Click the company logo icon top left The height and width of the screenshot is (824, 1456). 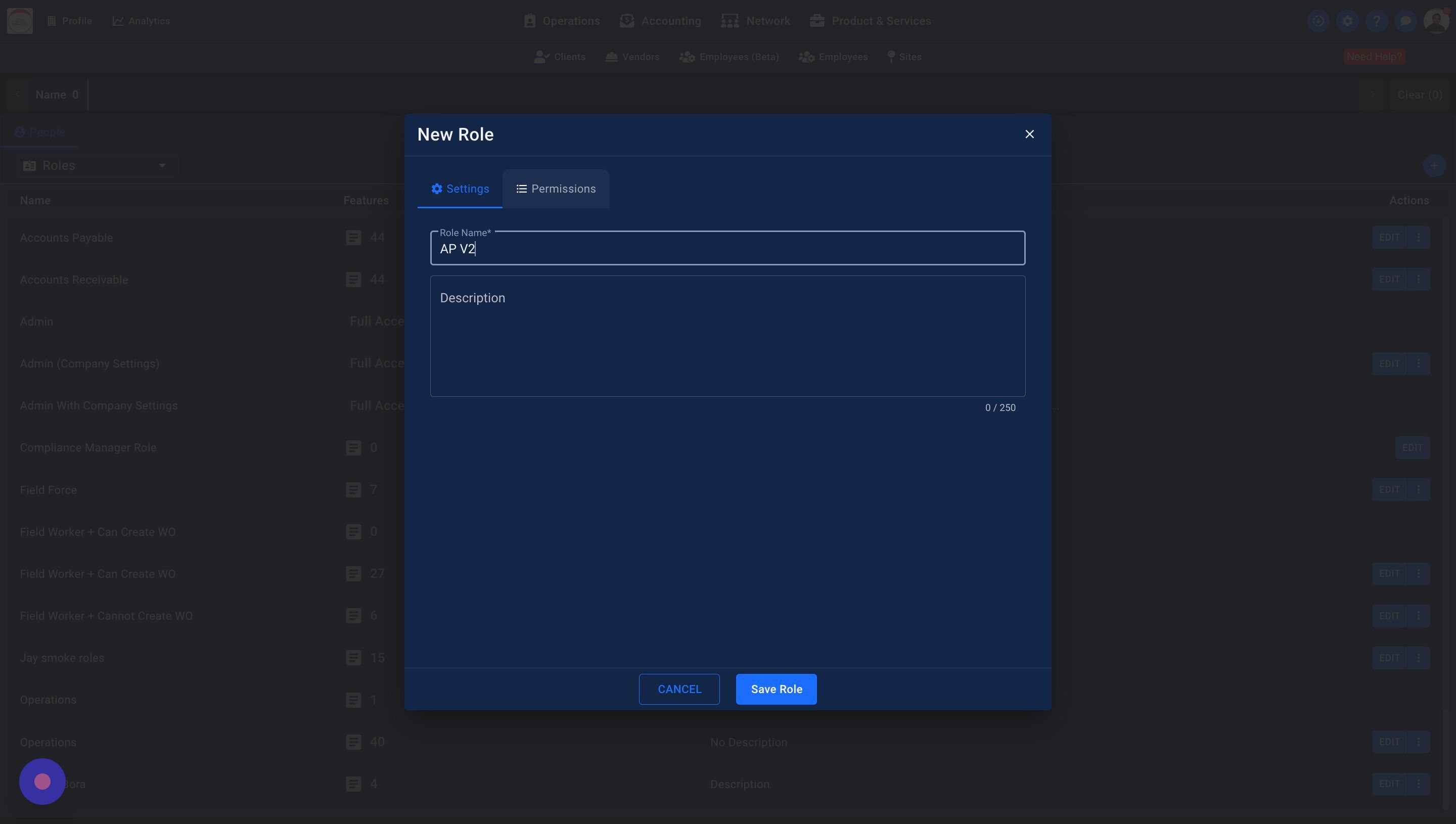click(20, 21)
